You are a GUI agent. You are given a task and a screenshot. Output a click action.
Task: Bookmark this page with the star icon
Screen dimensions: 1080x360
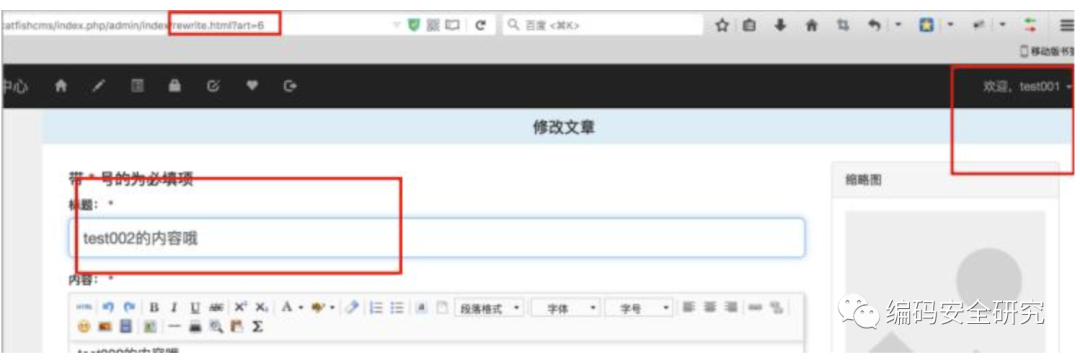[x=722, y=25]
